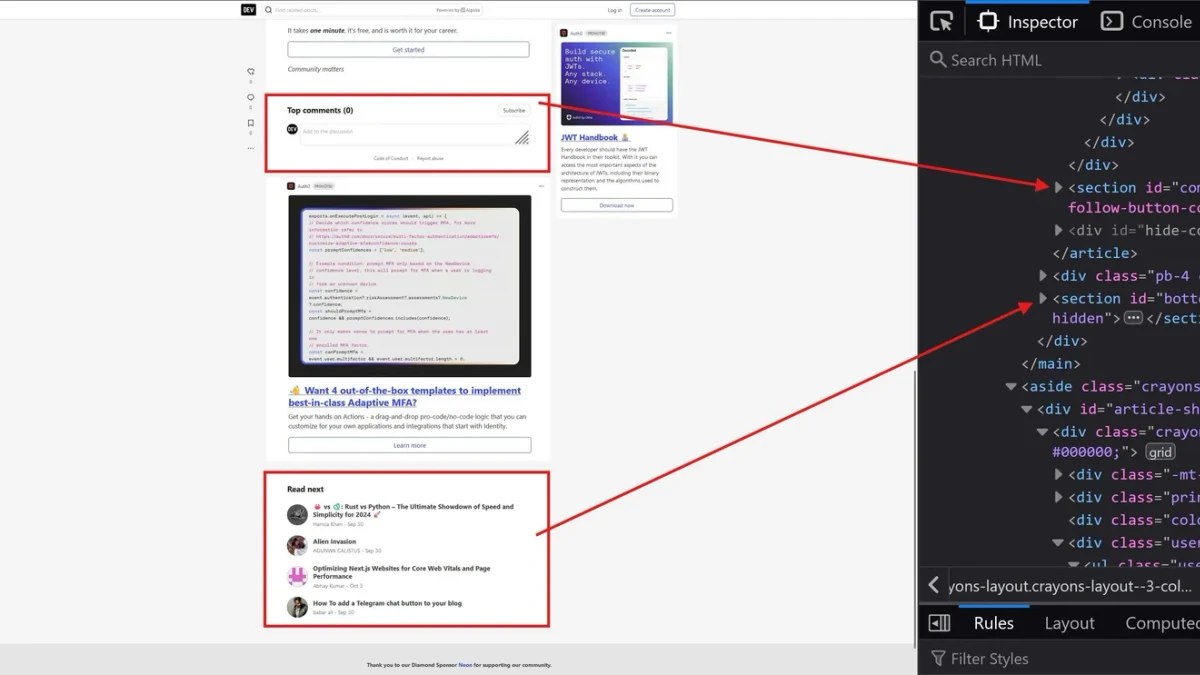Click the Subscribe button in comments

pyautogui.click(x=514, y=110)
